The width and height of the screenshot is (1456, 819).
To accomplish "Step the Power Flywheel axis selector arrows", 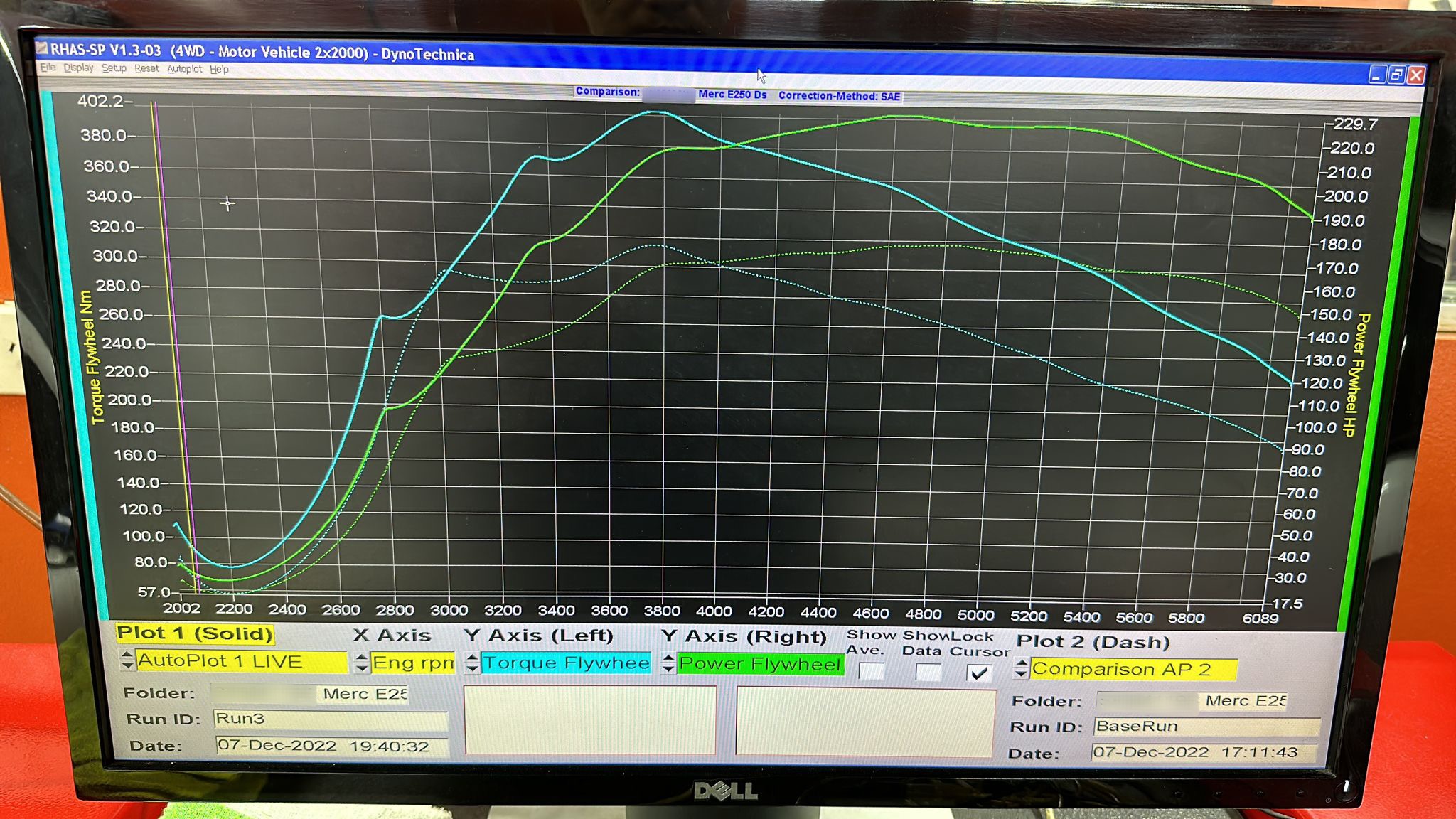I will [x=668, y=664].
